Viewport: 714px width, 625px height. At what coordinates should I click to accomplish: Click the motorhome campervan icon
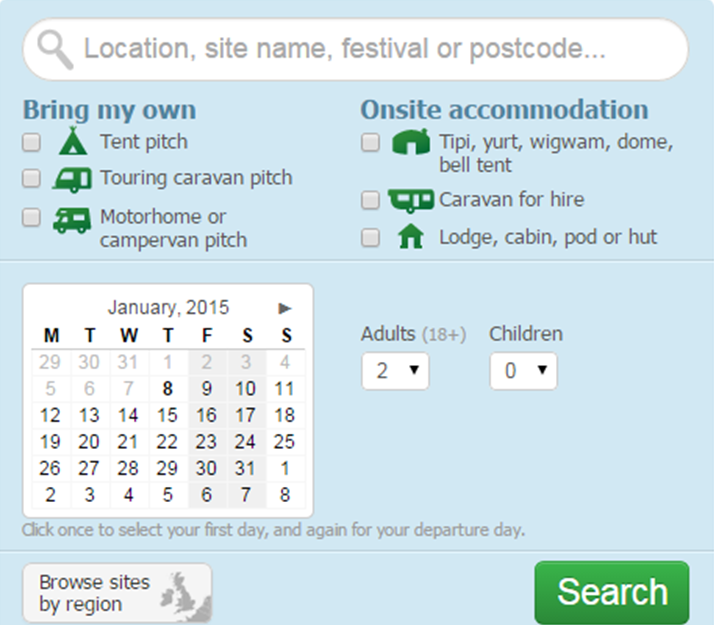72,219
